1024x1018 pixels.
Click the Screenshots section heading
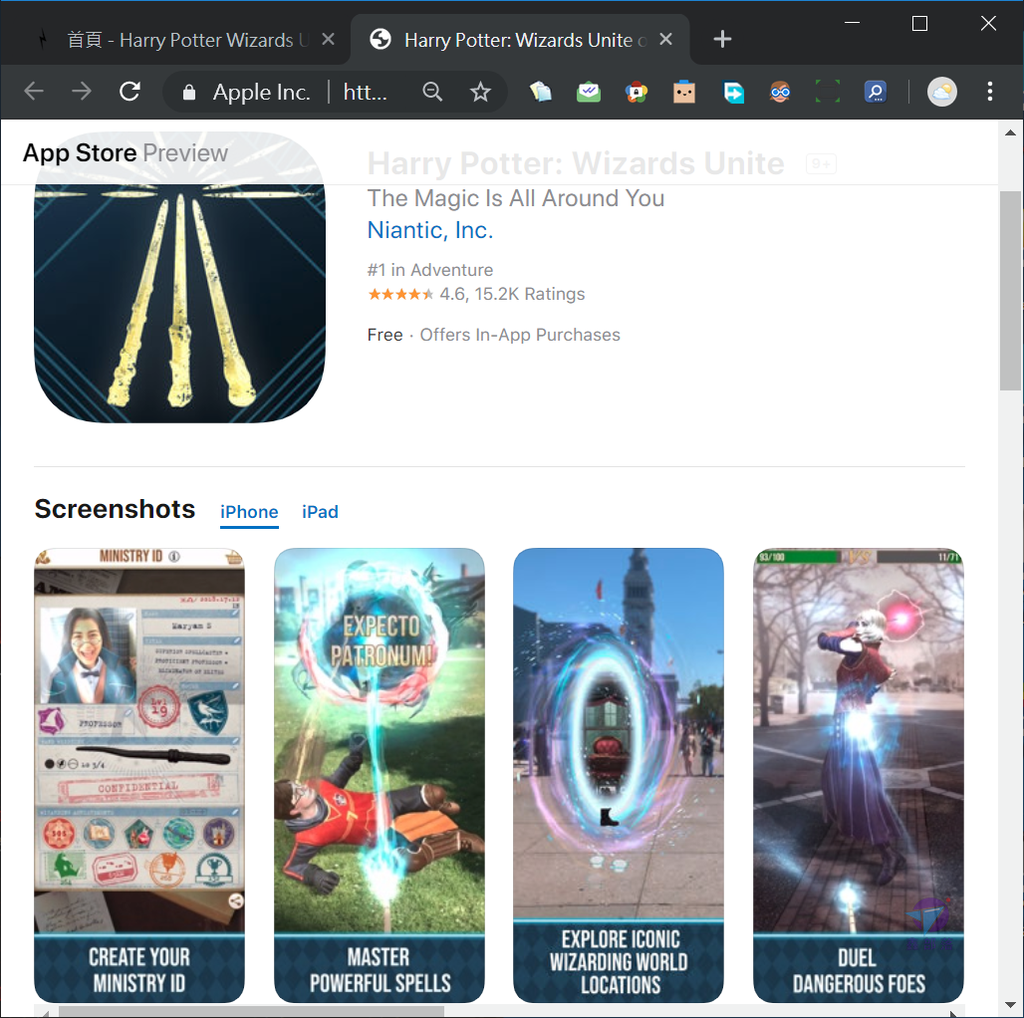(115, 509)
